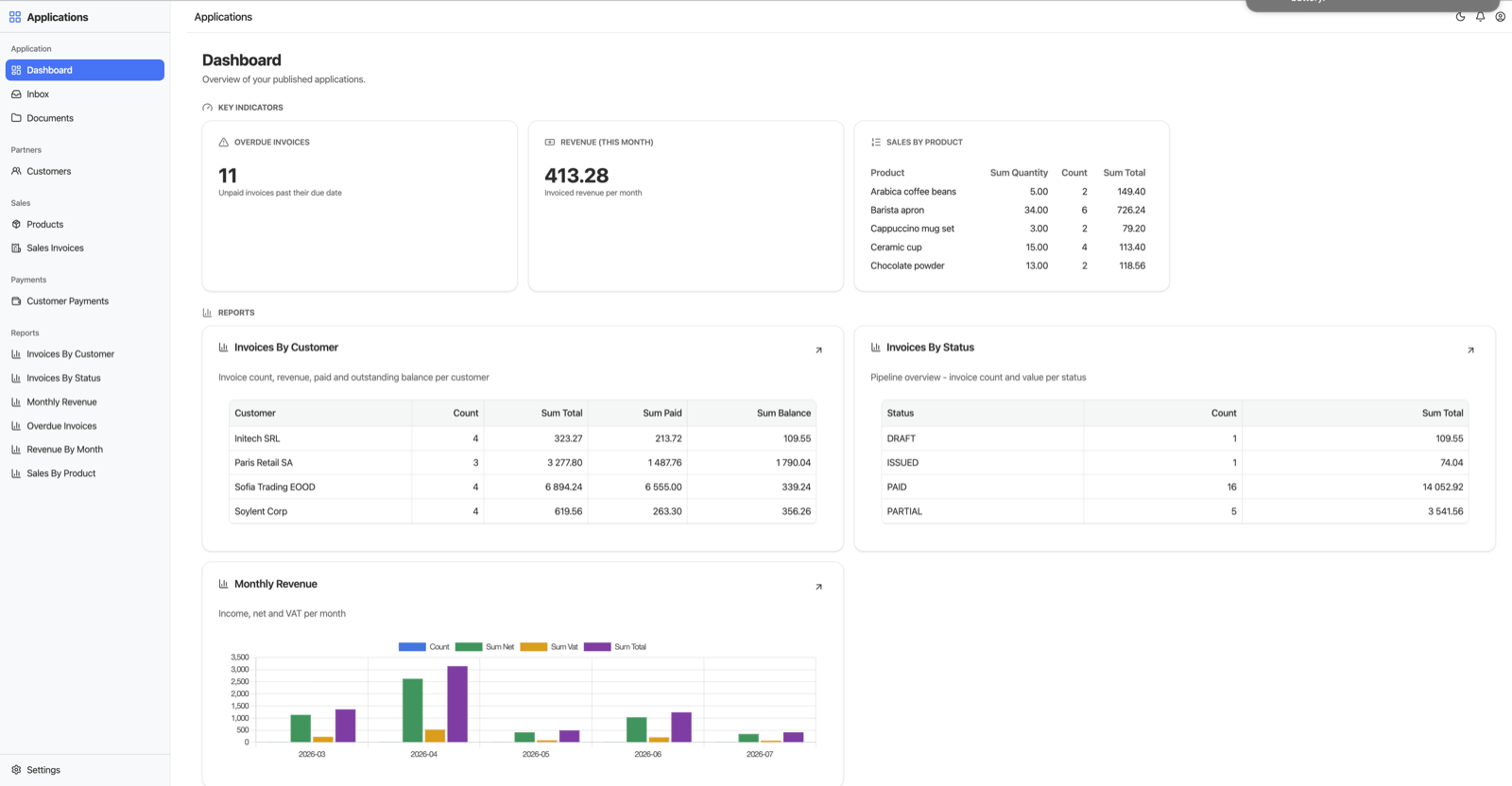Click the Customer column header
The height and width of the screenshot is (786, 1512).
coord(320,413)
